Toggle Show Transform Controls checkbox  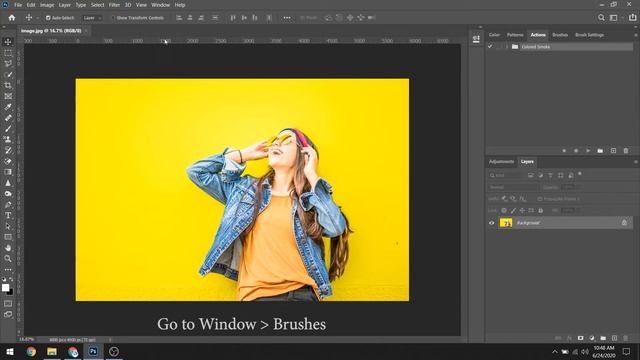[113, 18]
